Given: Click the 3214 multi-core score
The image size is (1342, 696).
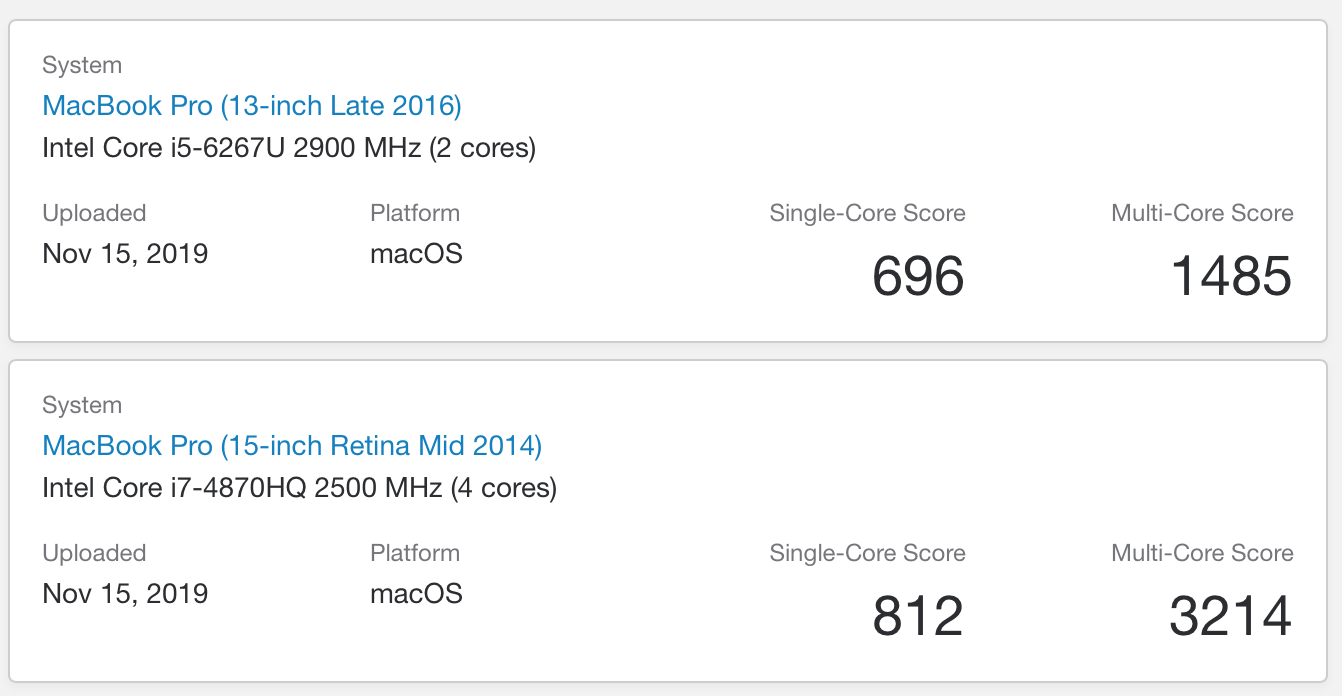Looking at the screenshot, I should click(1231, 616).
